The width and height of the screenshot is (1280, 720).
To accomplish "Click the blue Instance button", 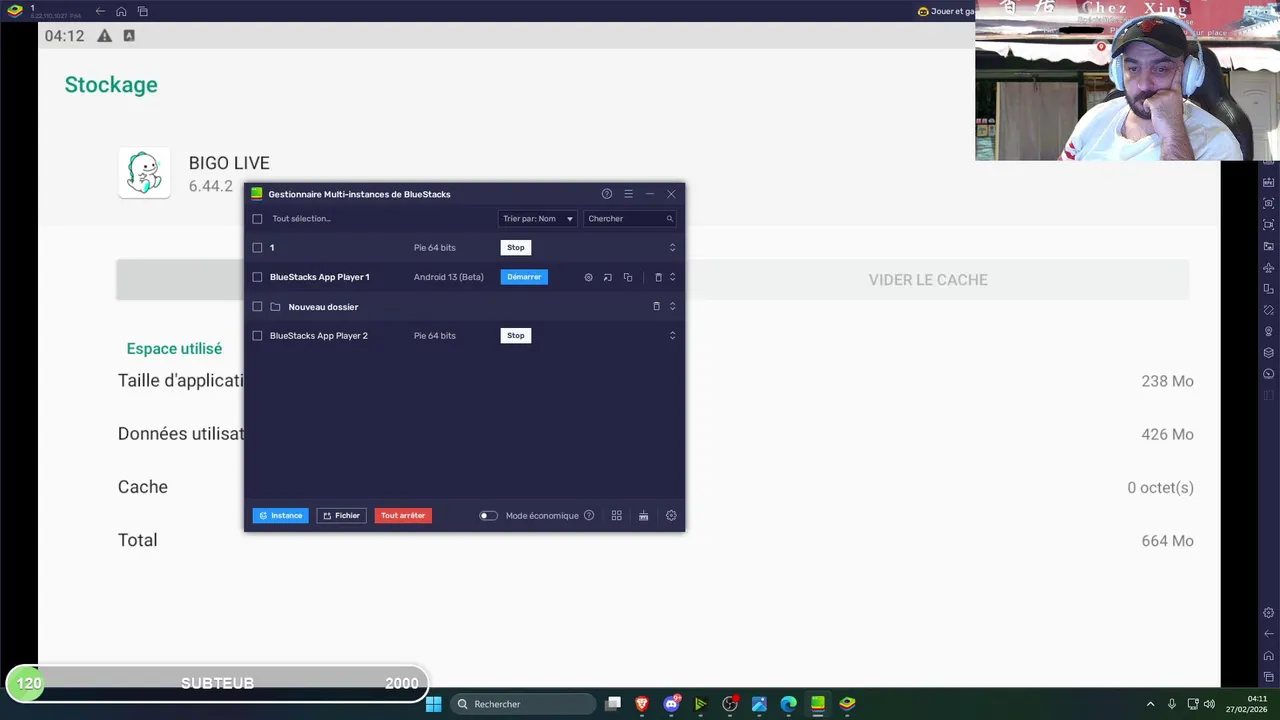I will coord(281,516).
